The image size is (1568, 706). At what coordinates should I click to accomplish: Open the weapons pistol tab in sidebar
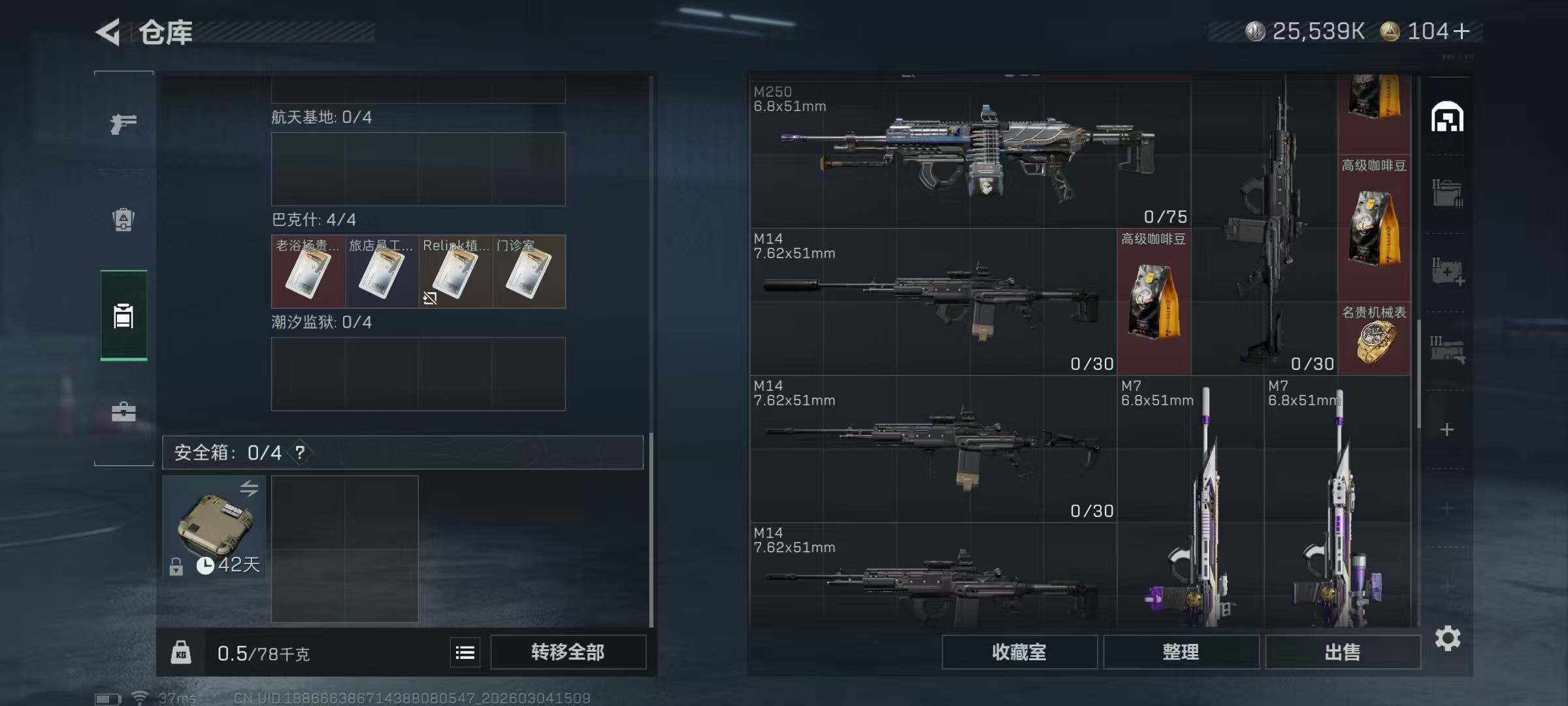click(123, 123)
